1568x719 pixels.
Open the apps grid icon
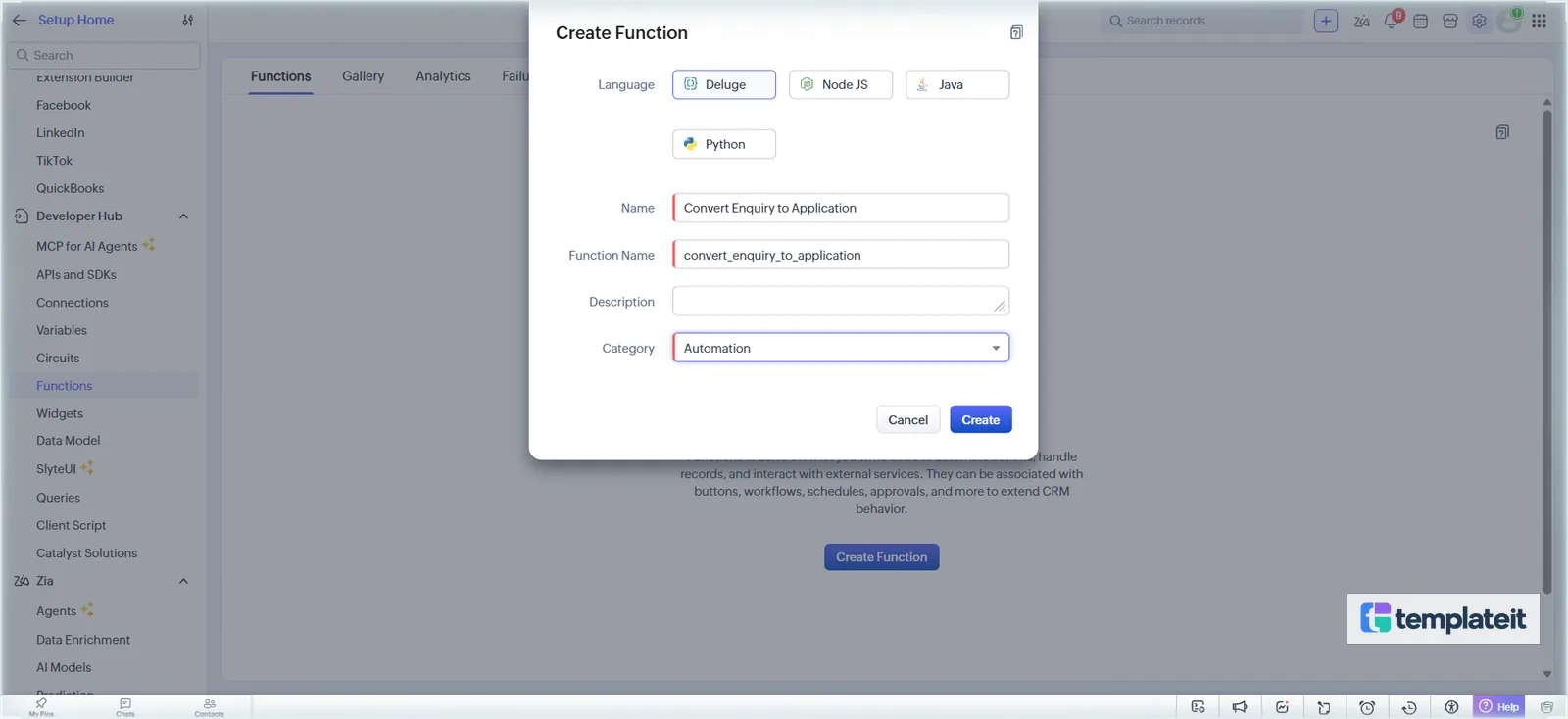pyautogui.click(x=1539, y=21)
